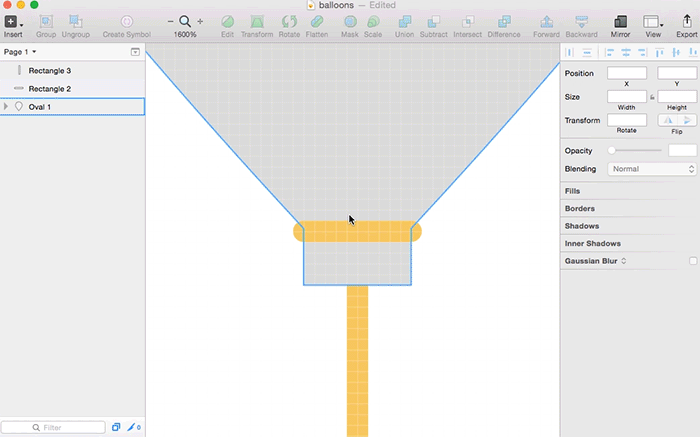Screen dimensions: 700x437
Task: Click the align right icon
Action: tap(642, 53)
